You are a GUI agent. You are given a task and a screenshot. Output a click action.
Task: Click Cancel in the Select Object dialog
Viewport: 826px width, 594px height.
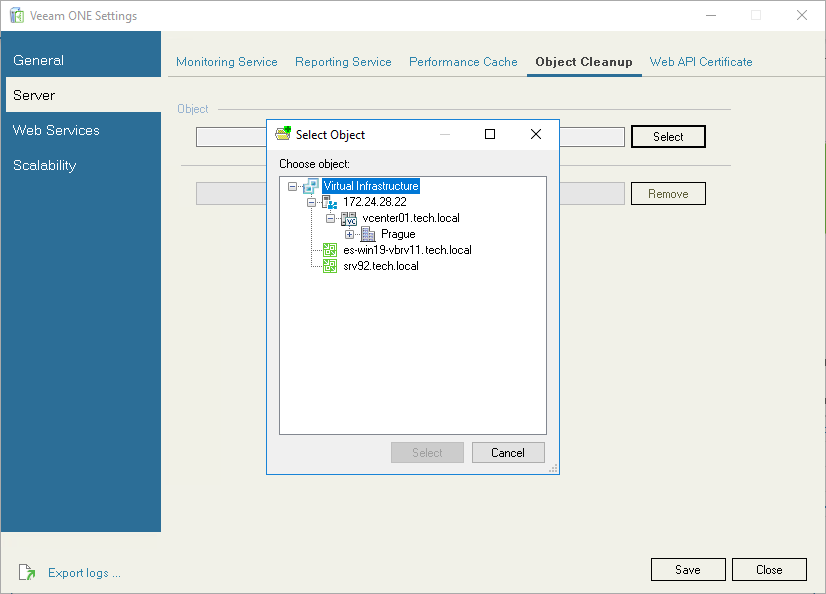pos(508,452)
